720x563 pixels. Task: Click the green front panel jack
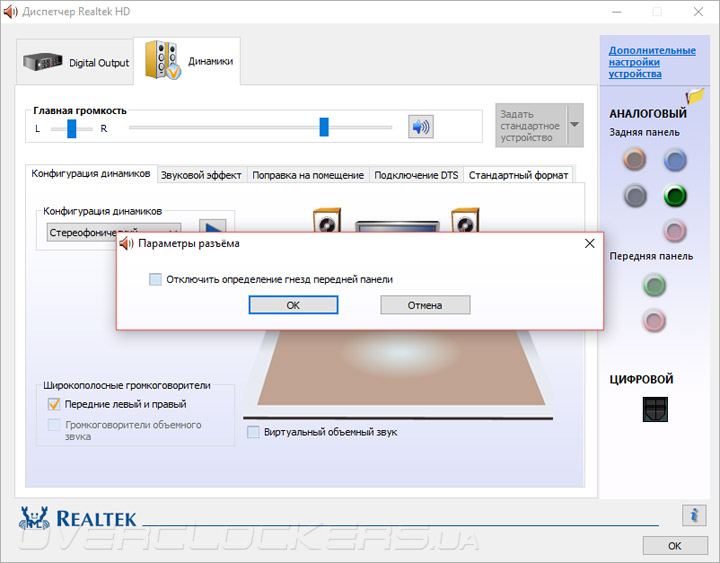(654, 285)
